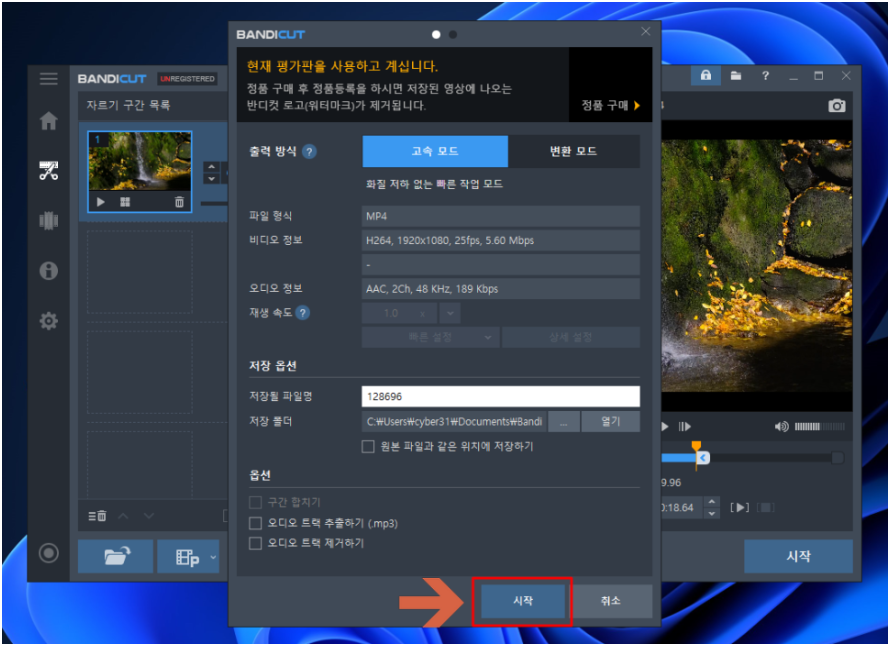Switch to 변환 모드 tab
The height and width of the screenshot is (646, 890).
(x=573, y=151)
